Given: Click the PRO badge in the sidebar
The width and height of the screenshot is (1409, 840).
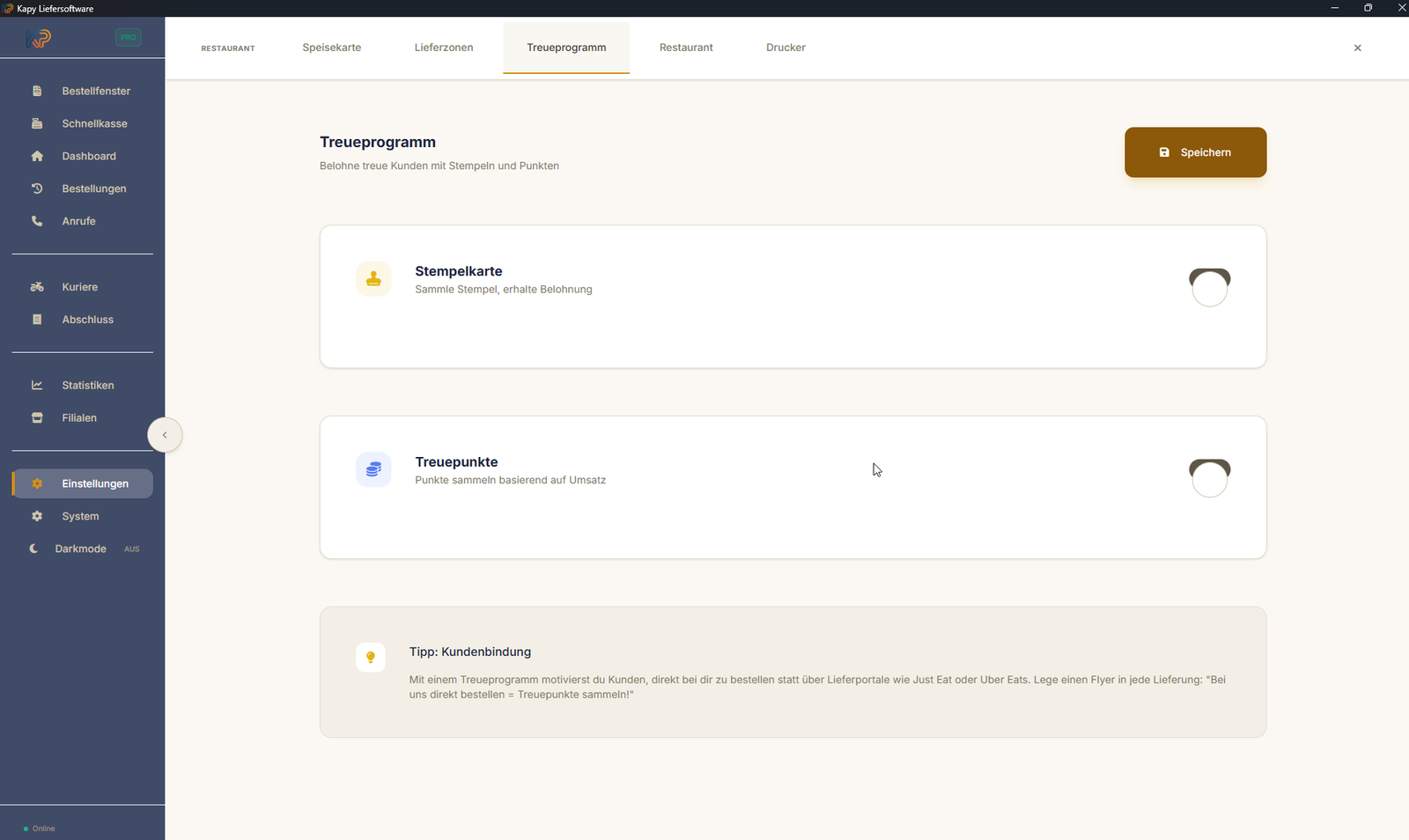Looking at the screenshot, I should pyautogui.click(x=129, y=38).
